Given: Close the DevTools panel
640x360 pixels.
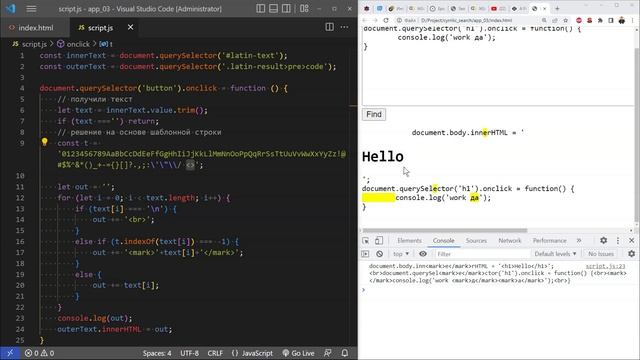Looking at the screenshot, I should (x=631, y=241).
